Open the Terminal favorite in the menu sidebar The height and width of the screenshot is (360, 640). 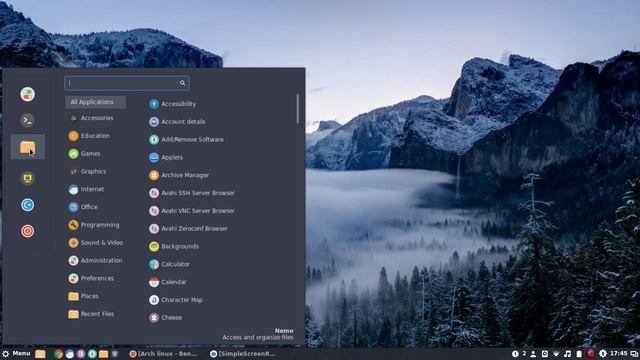pyautogui.click(x=27, y=120)
